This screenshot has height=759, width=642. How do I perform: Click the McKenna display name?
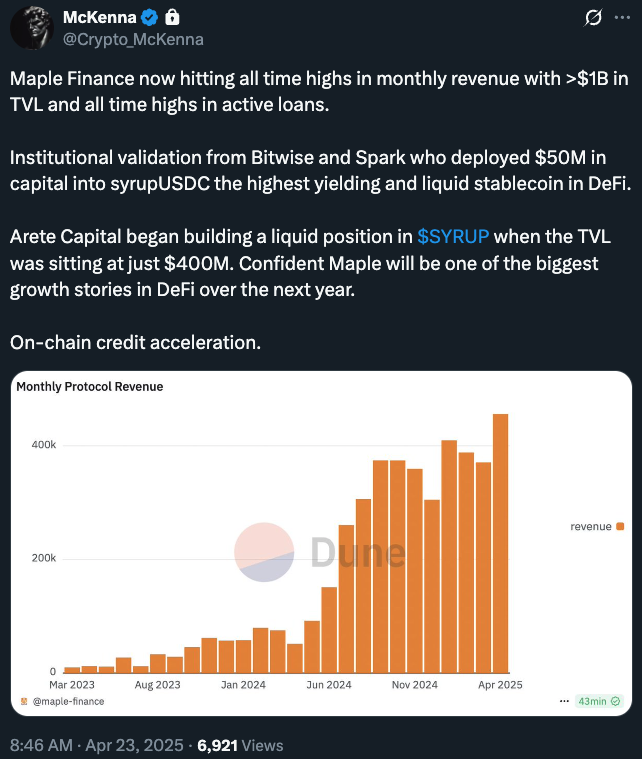click(99, 18)
